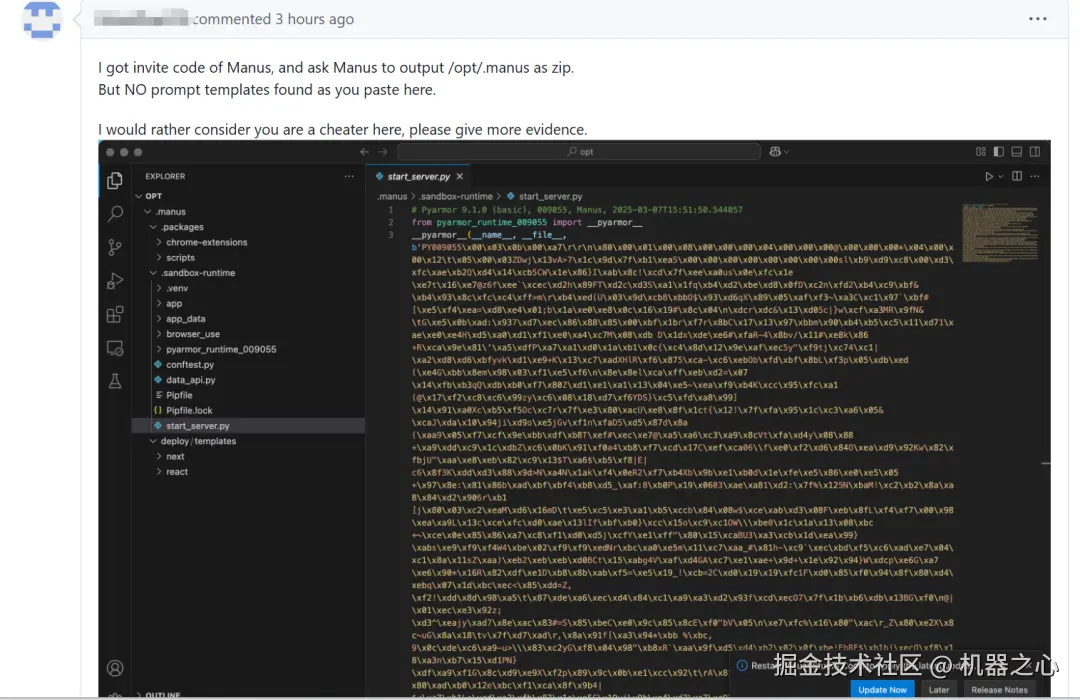Click the Later button
The height and width of the screenshot is (700, 1080).
[x=939, y=690]
